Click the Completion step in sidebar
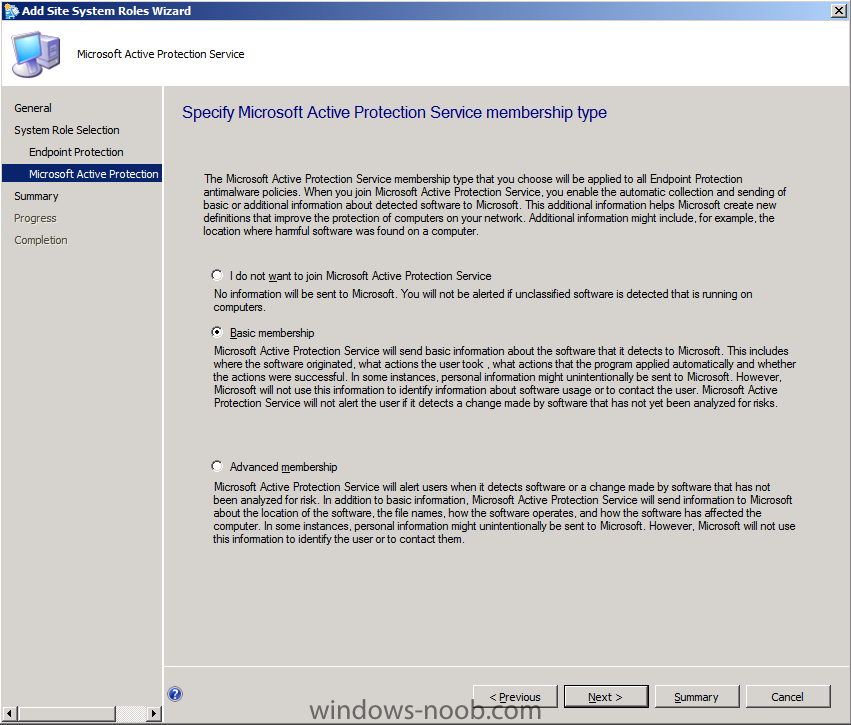851x725 pixels. 41,240
